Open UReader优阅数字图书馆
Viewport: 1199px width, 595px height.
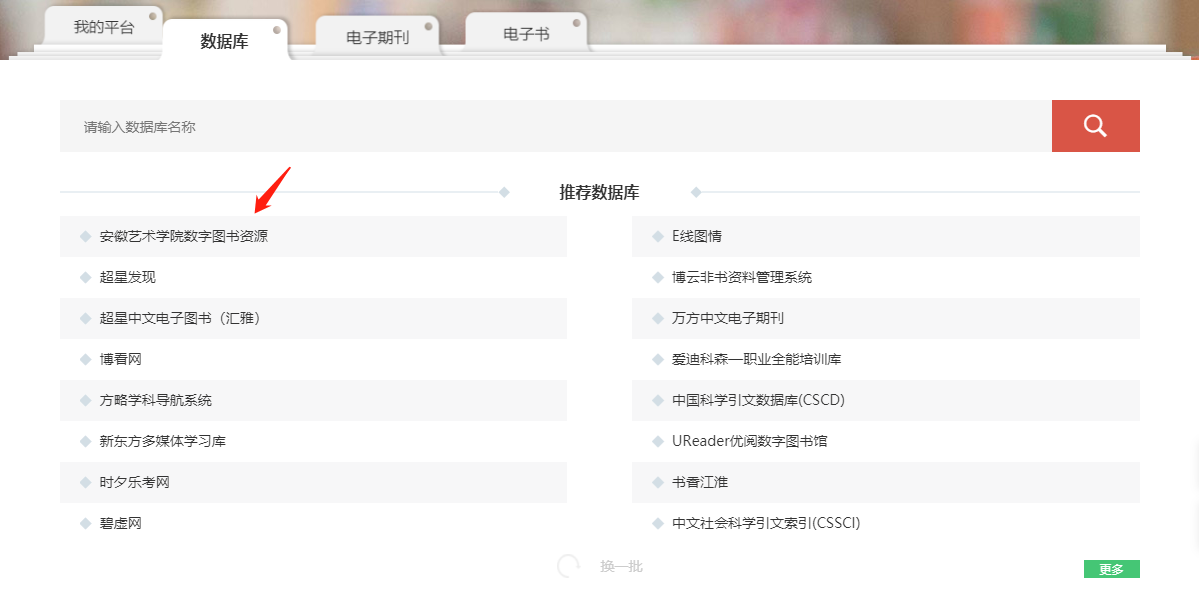point(749,441)
